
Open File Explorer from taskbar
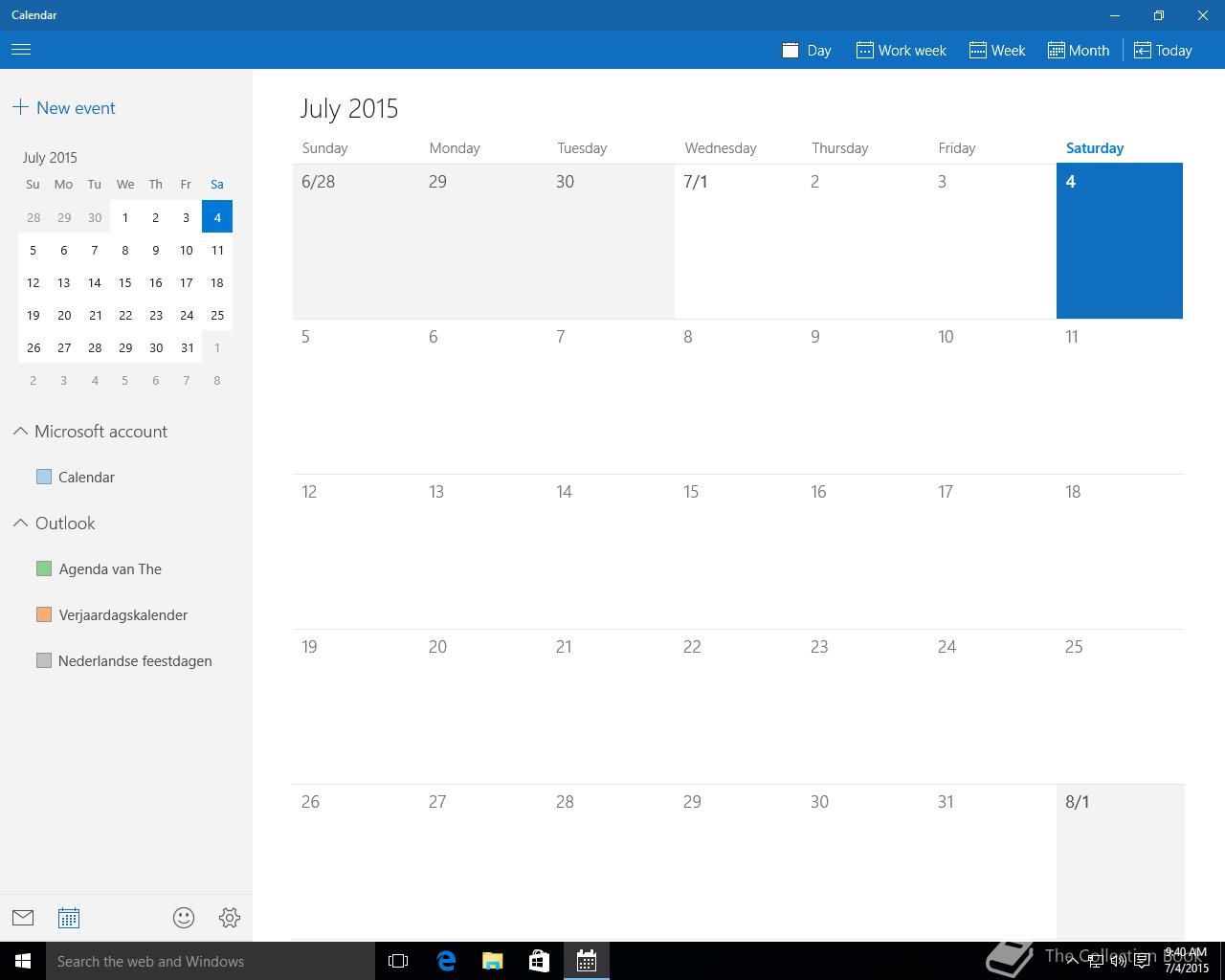(x=493, y=961)
